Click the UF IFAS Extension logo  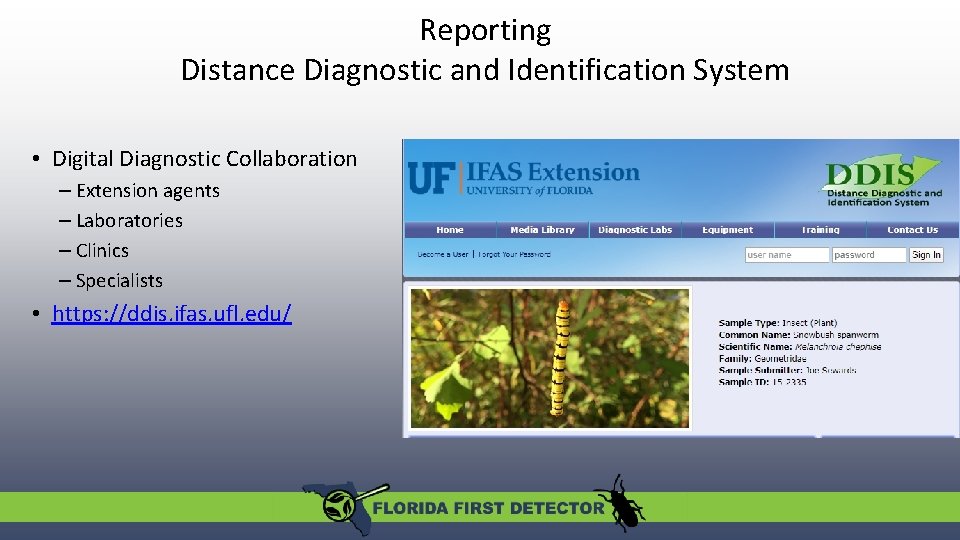pos(523,178)
